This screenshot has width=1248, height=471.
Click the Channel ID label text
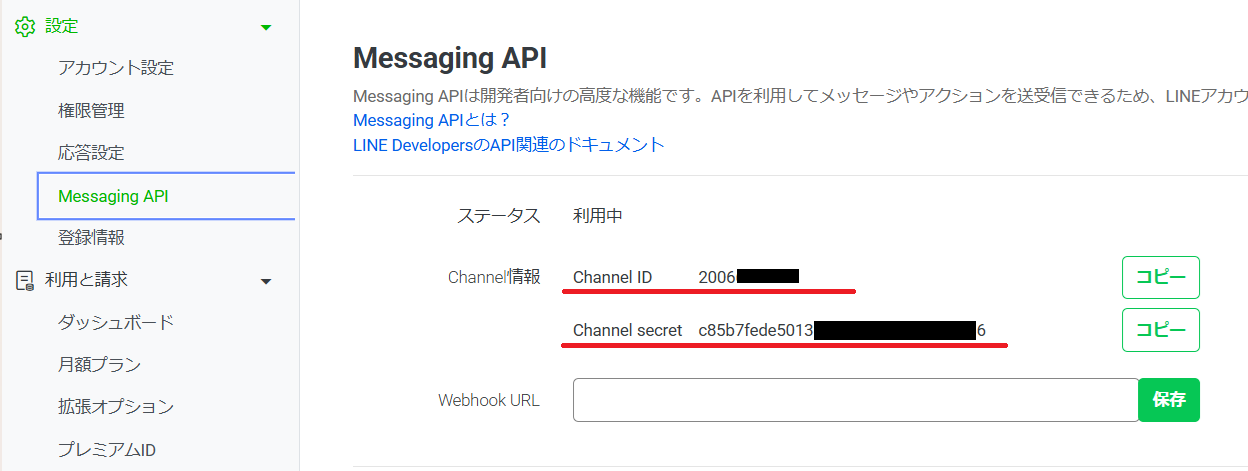click(612, 277)
